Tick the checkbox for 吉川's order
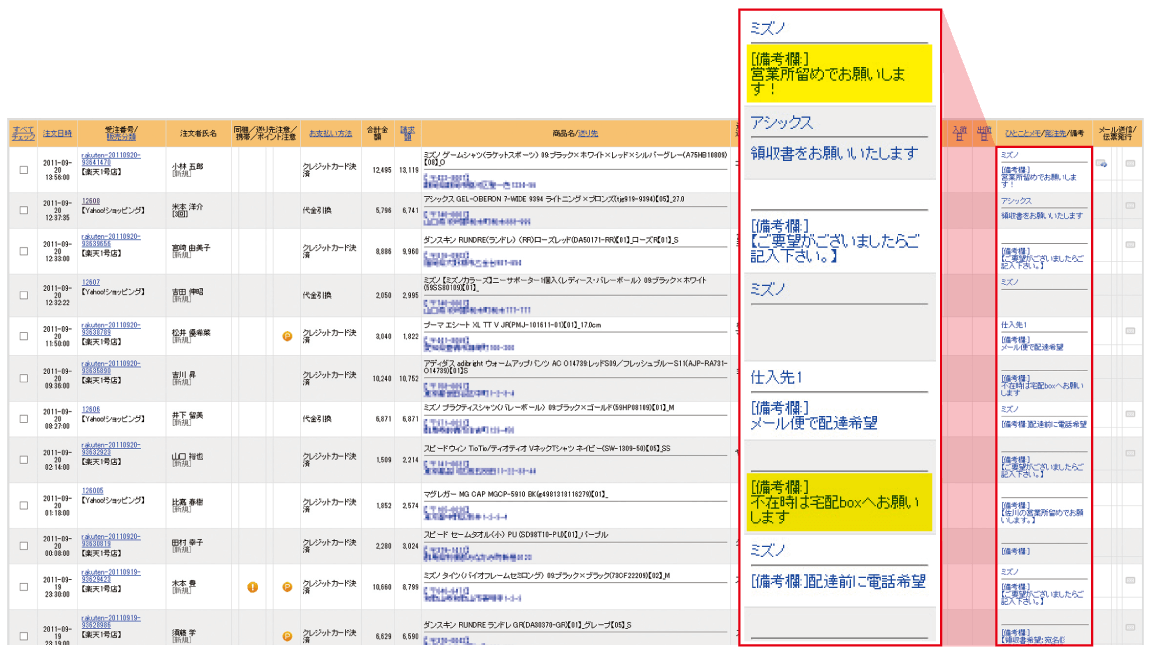The height and width of the screenshot is (652, 1150). pos(23,378)
